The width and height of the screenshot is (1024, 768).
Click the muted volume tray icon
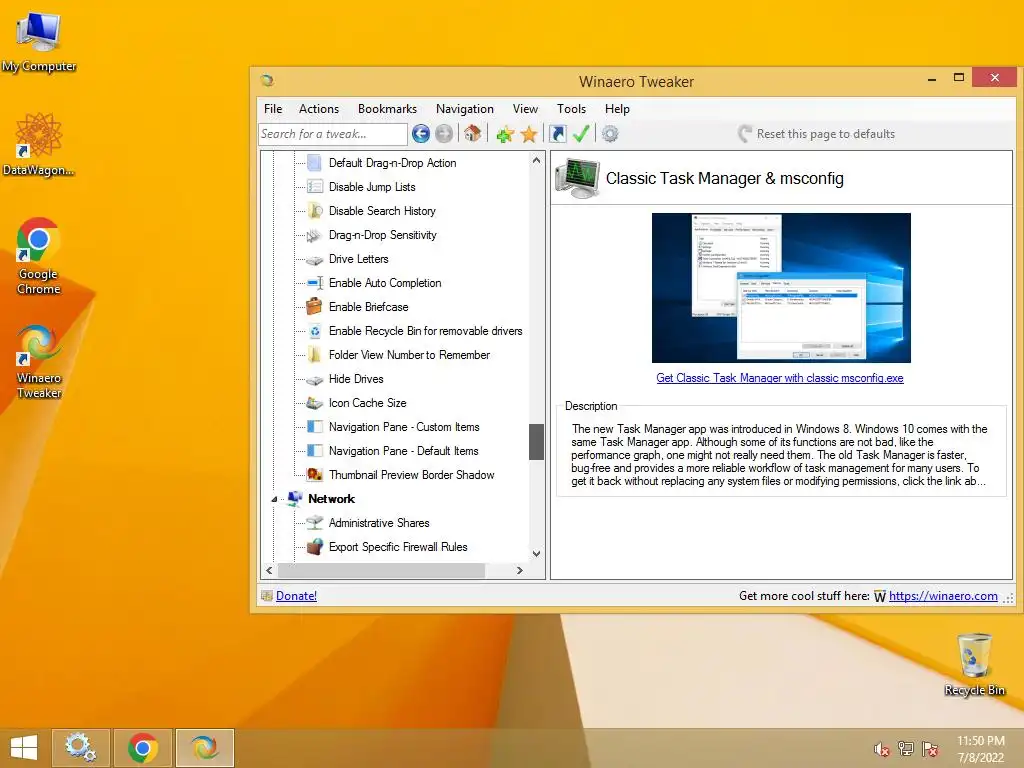click(x=882, y=749)
